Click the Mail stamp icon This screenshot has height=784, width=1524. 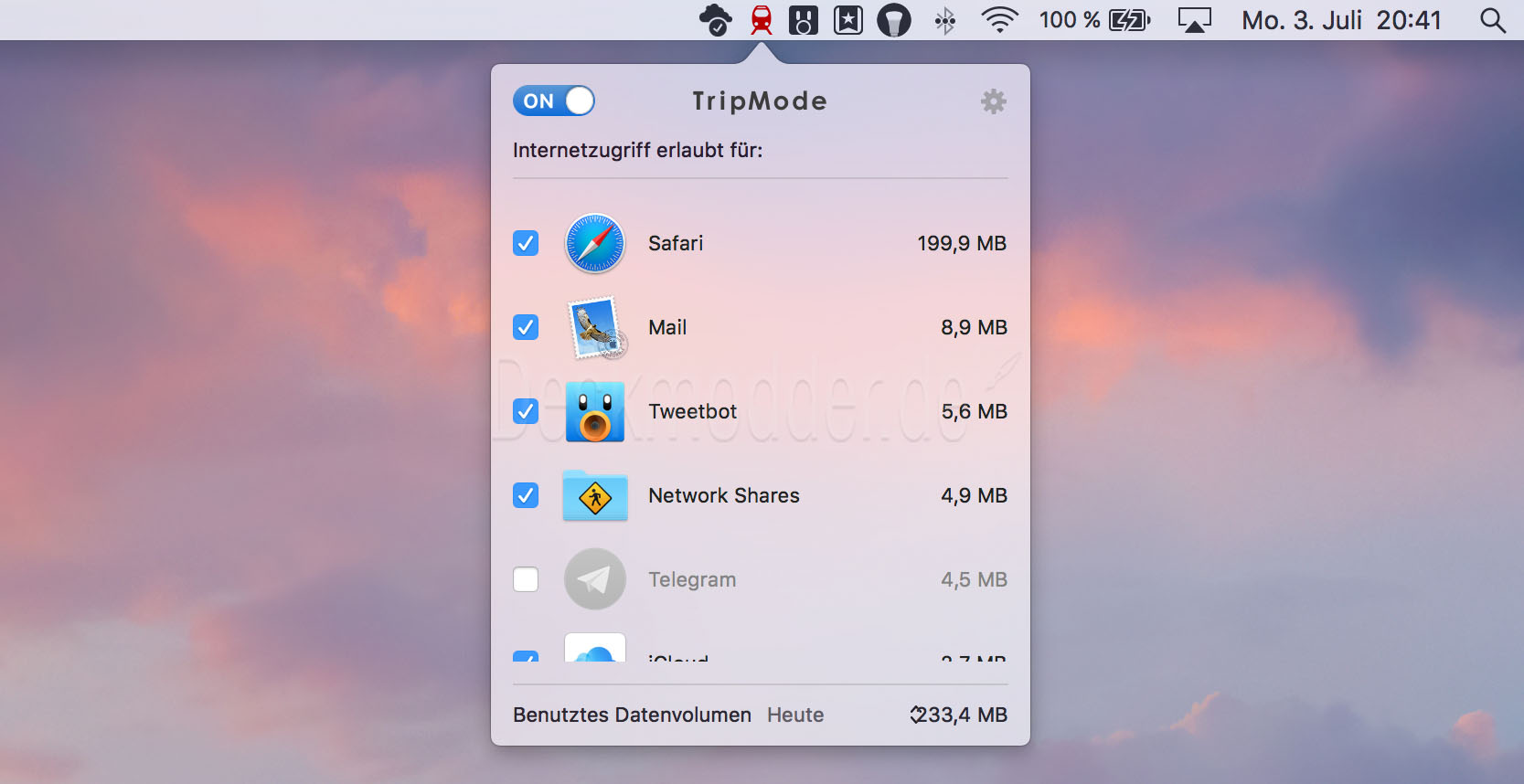click(x=596, y=327)
